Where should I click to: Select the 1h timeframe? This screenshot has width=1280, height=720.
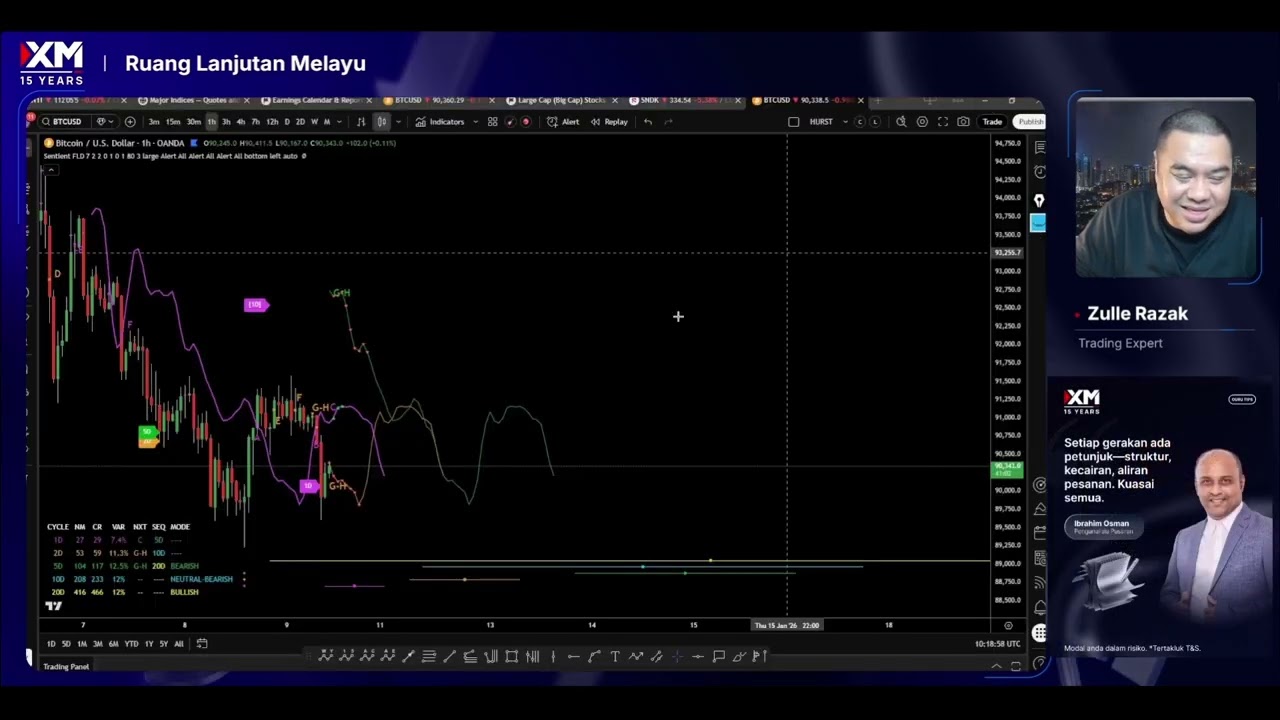211,122
